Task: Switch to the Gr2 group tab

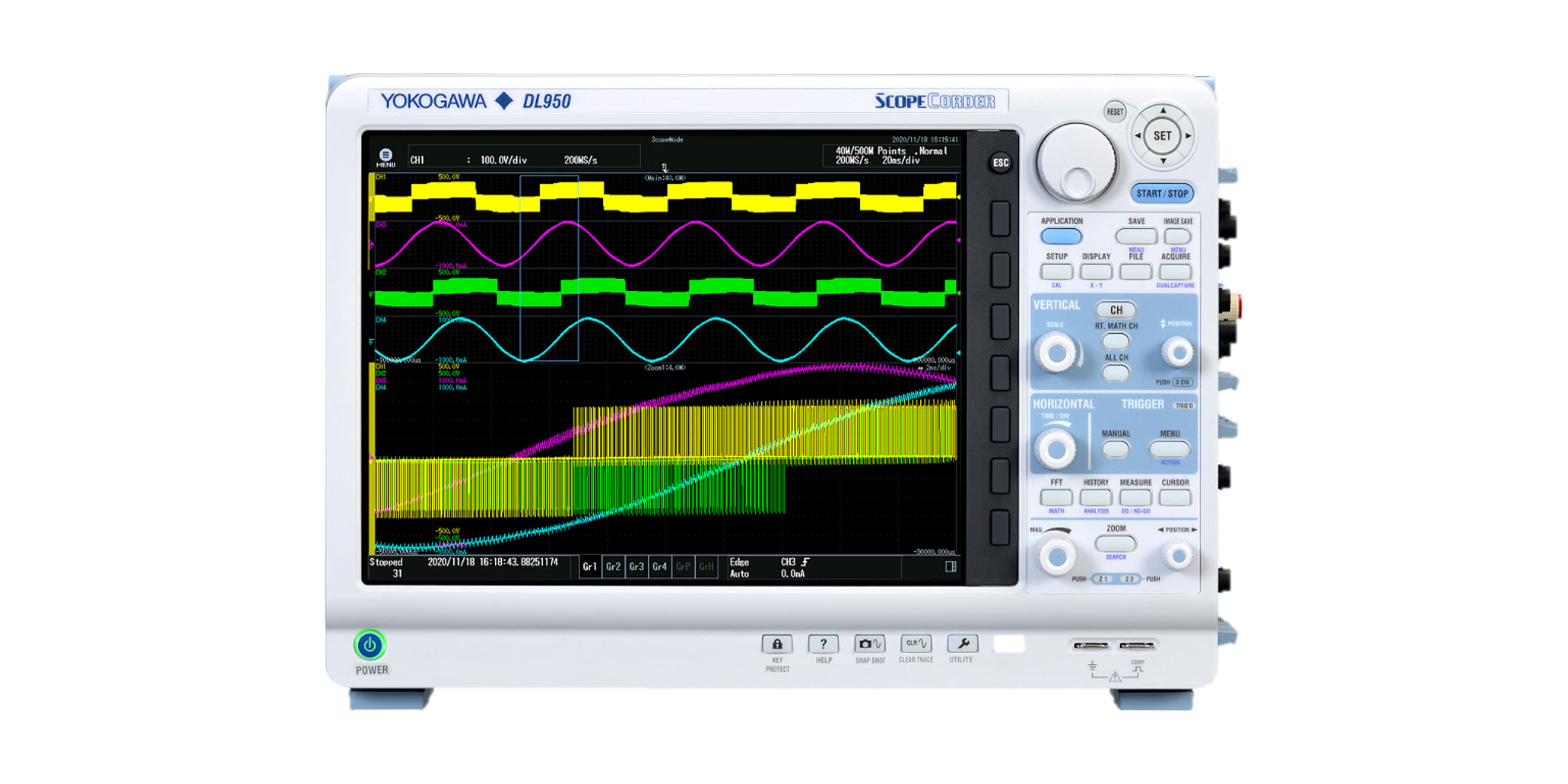Action: 613,567
